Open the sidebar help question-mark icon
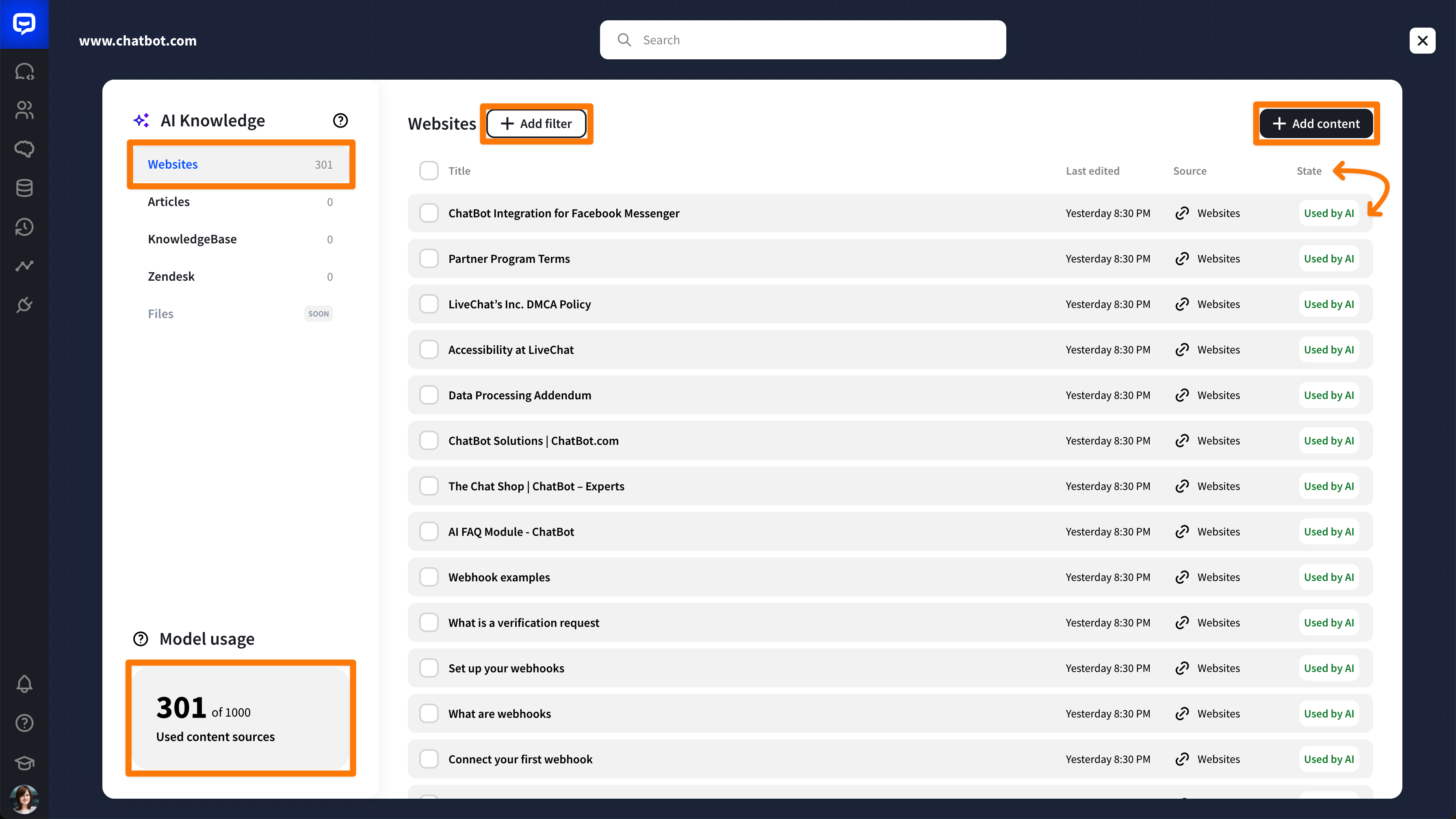This screenshot has width=1456, height=819. 24,723
